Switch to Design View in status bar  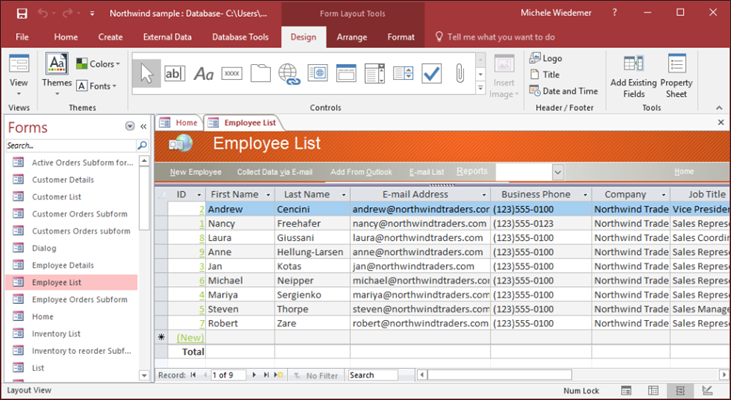[707, 390]
